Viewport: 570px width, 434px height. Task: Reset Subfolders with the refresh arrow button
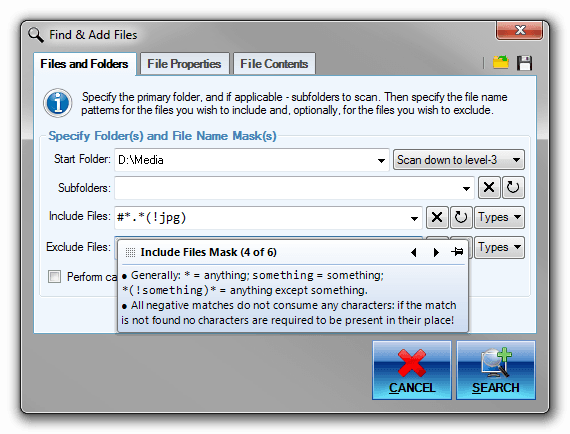click(x=513, y=188)
